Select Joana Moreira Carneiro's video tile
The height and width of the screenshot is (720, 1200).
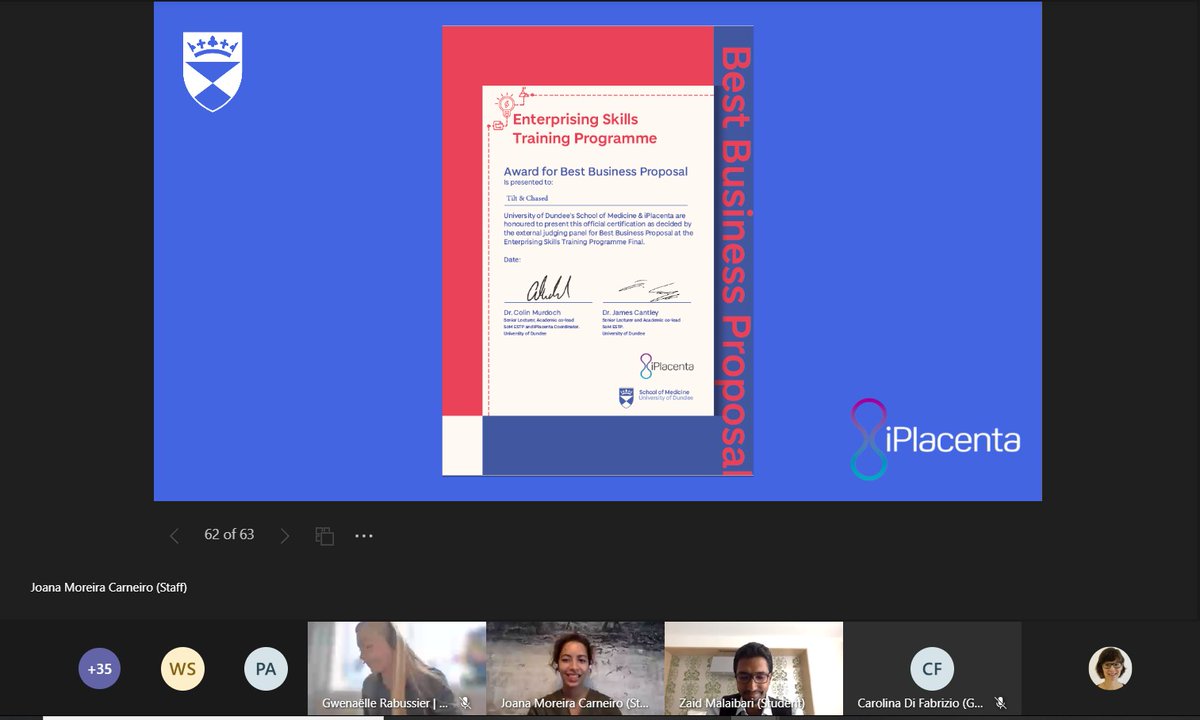click(575, 668)
